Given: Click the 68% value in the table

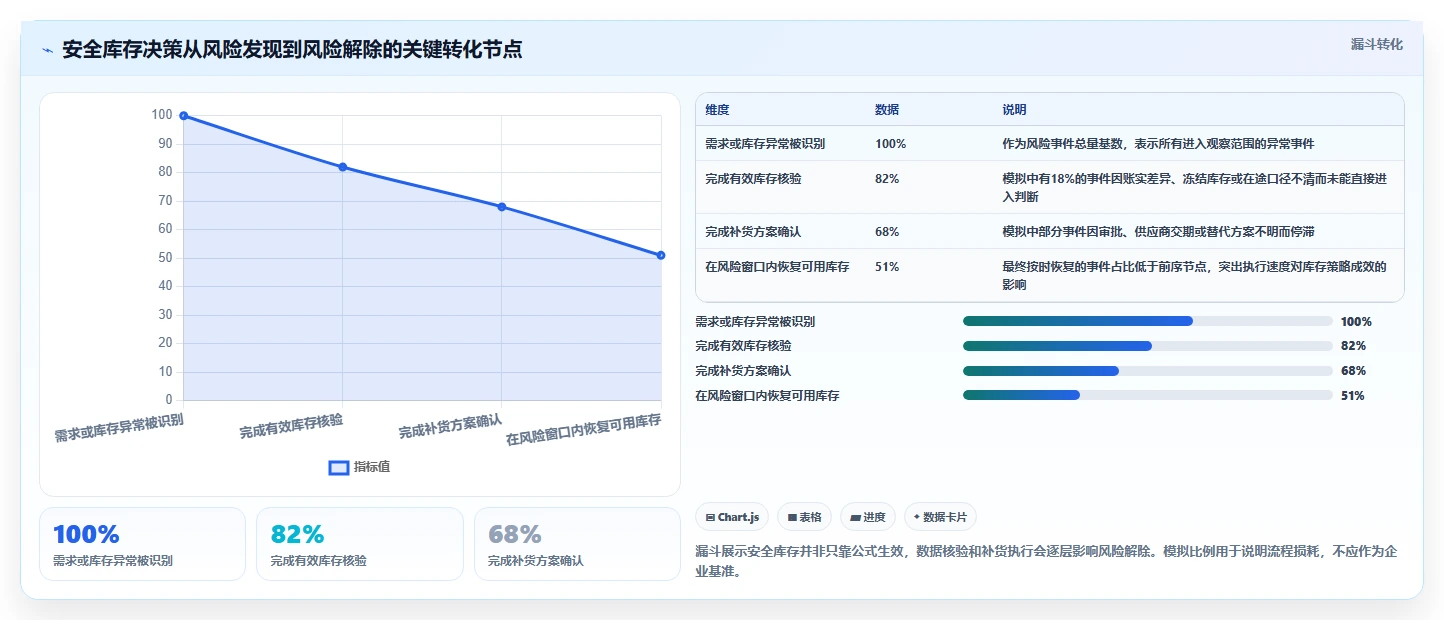Looking at the screenshot, I should point(887,232).
